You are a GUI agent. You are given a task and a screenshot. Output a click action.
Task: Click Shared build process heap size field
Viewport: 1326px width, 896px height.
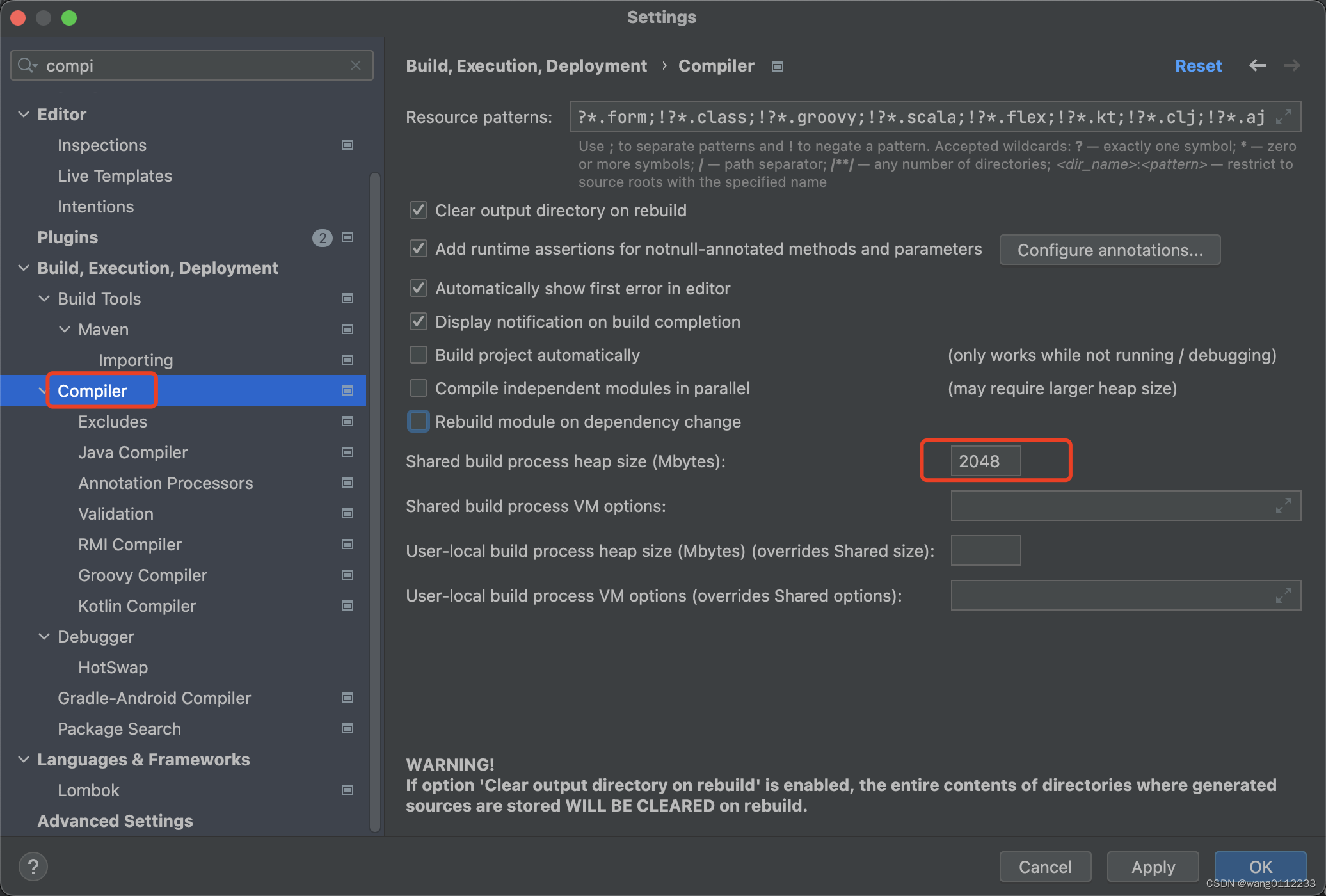tap(986, 461)
